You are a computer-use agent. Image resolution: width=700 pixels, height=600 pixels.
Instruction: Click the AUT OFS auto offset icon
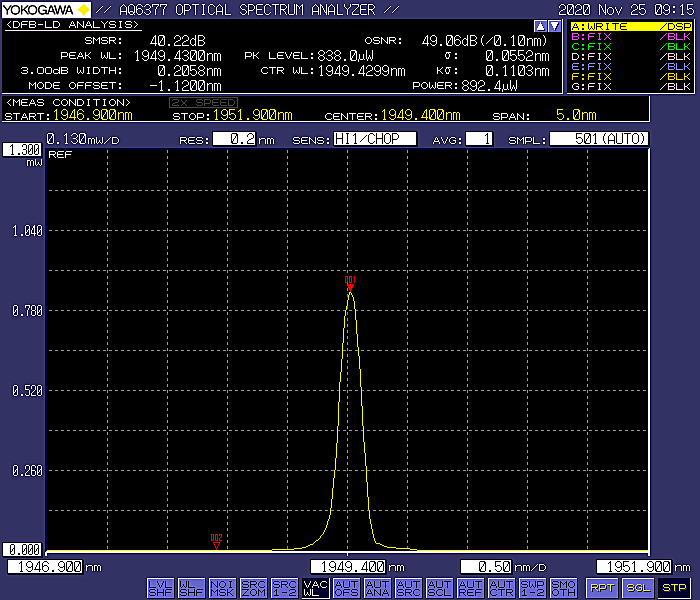point(346,587)
